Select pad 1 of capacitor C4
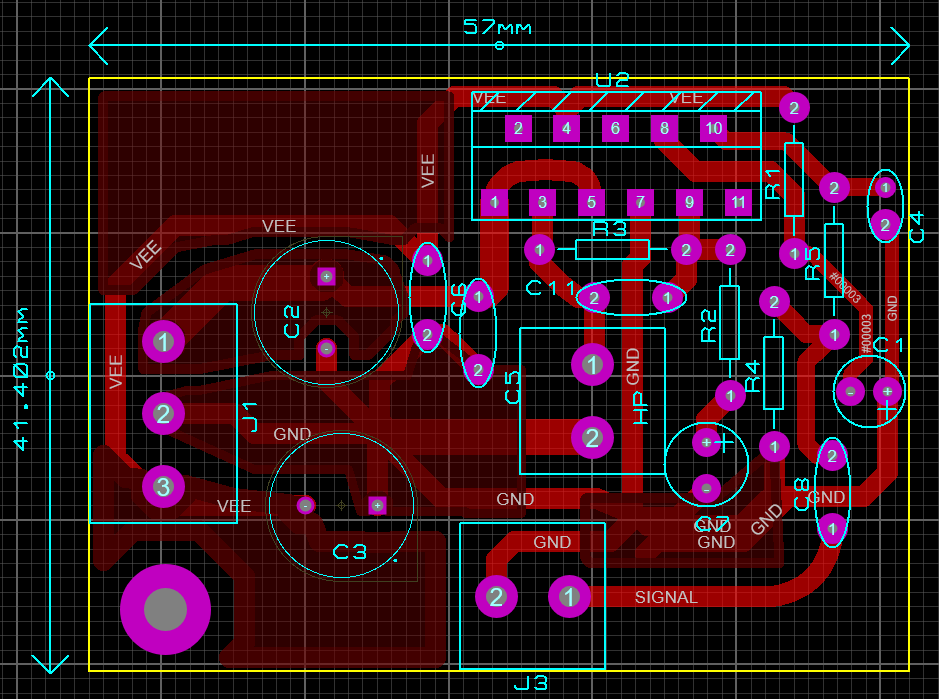This screenshot has height=699, width=939. [x=885, y=188]
